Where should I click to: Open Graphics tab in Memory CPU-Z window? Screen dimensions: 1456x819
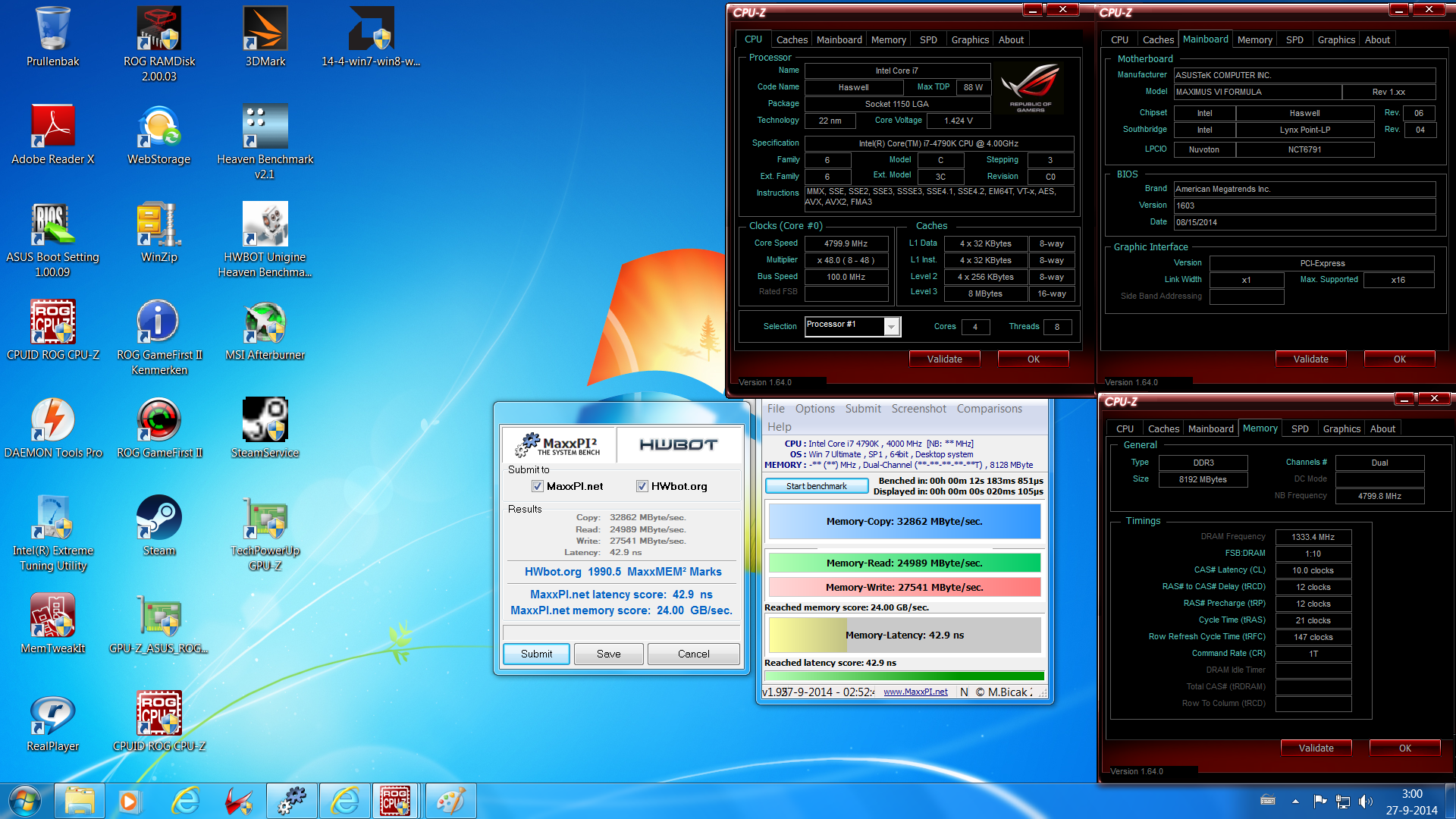[x=1341, y=428]
